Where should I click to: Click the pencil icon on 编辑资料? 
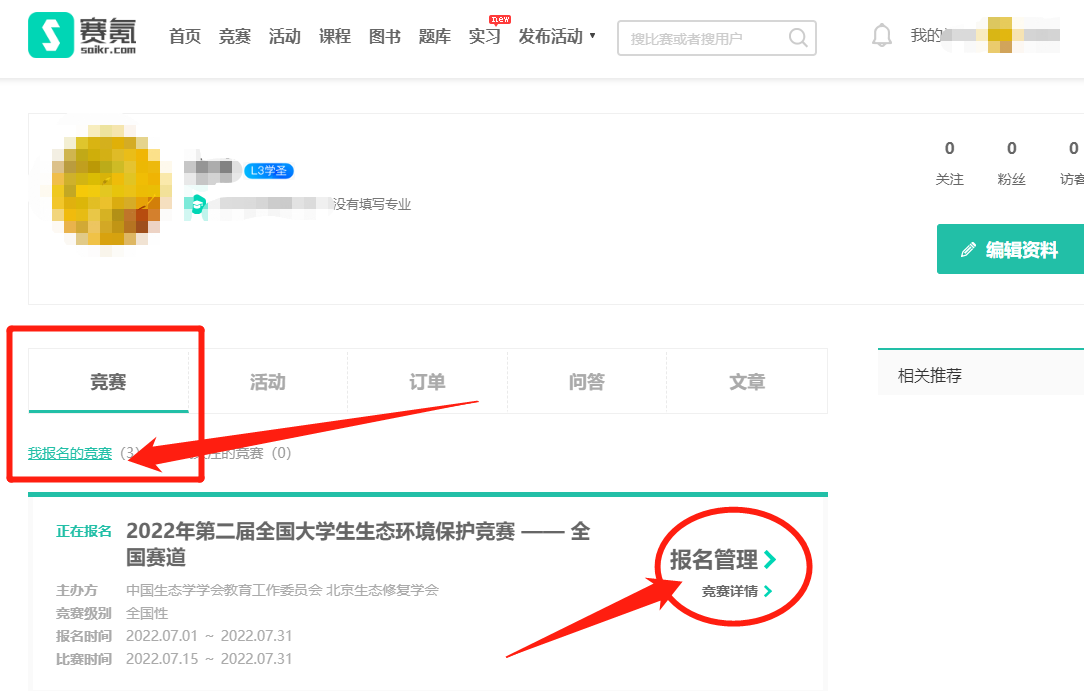[x=967, y=250]
